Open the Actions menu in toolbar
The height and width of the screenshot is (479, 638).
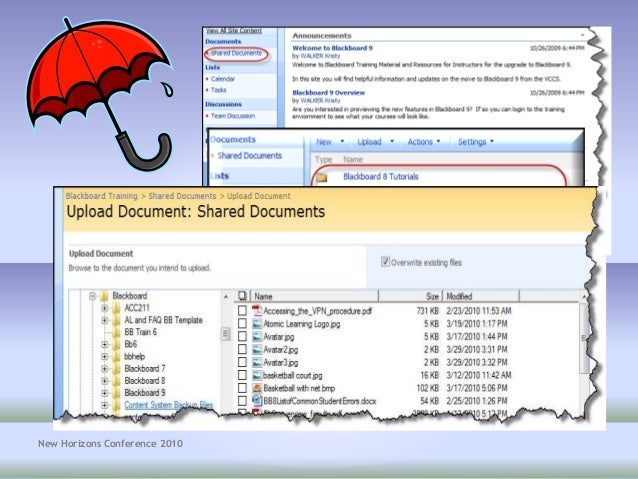[x=424, y=142]
